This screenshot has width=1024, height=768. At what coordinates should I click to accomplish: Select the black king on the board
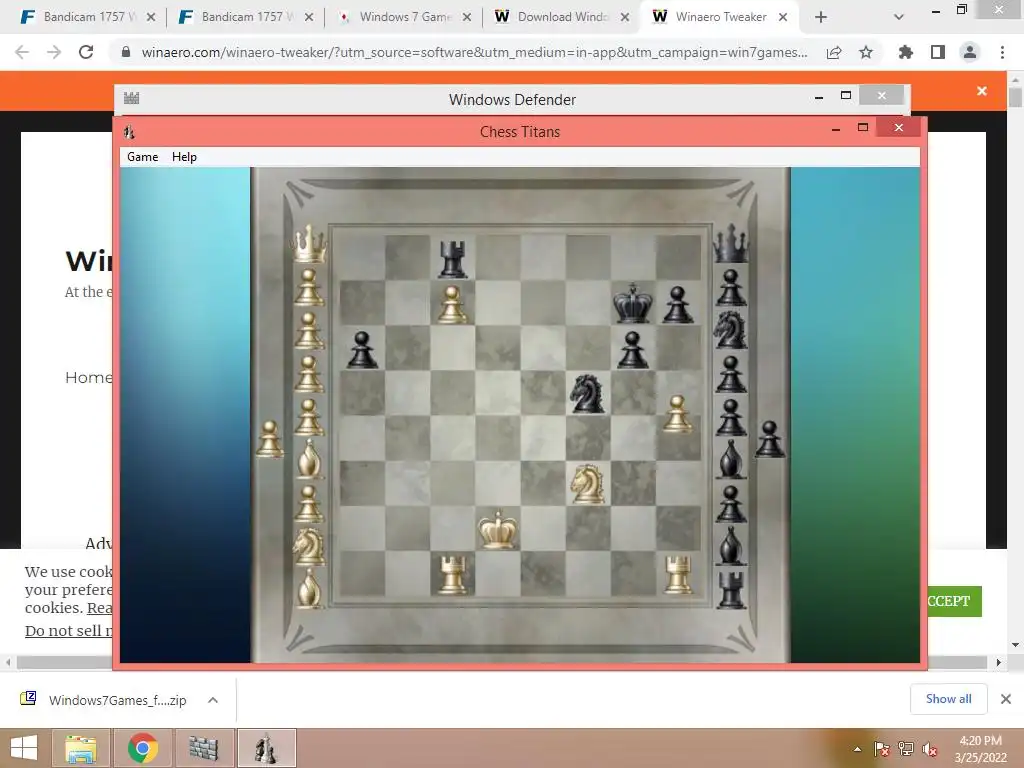pyautogui.click(x=633, y=303)
